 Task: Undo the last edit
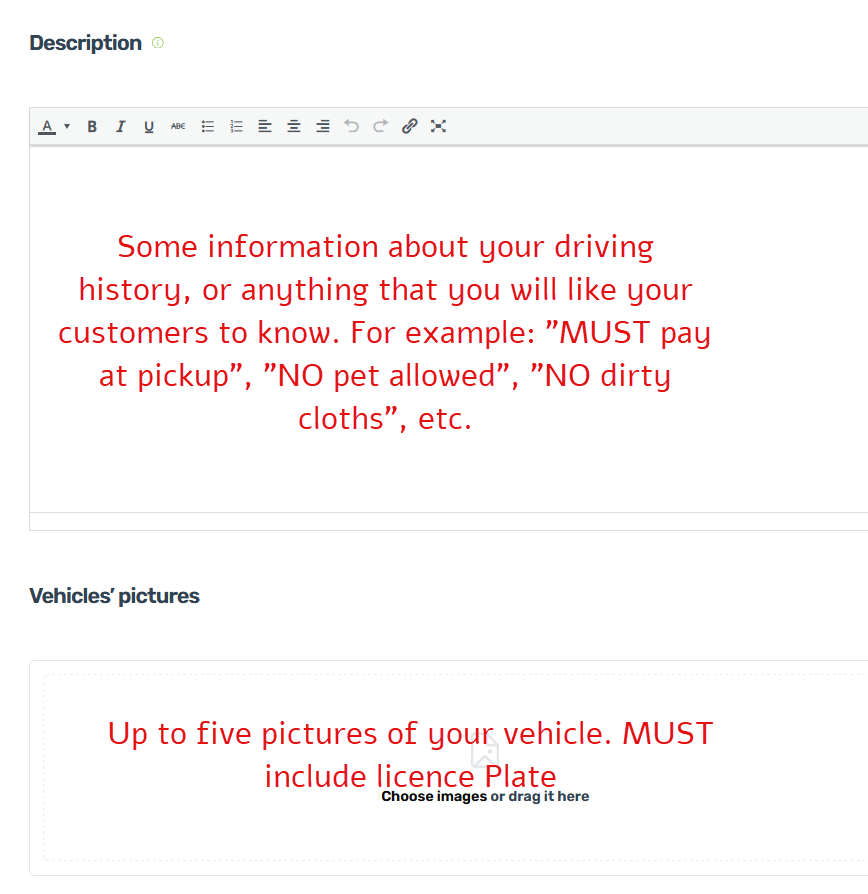coord(351,126)
